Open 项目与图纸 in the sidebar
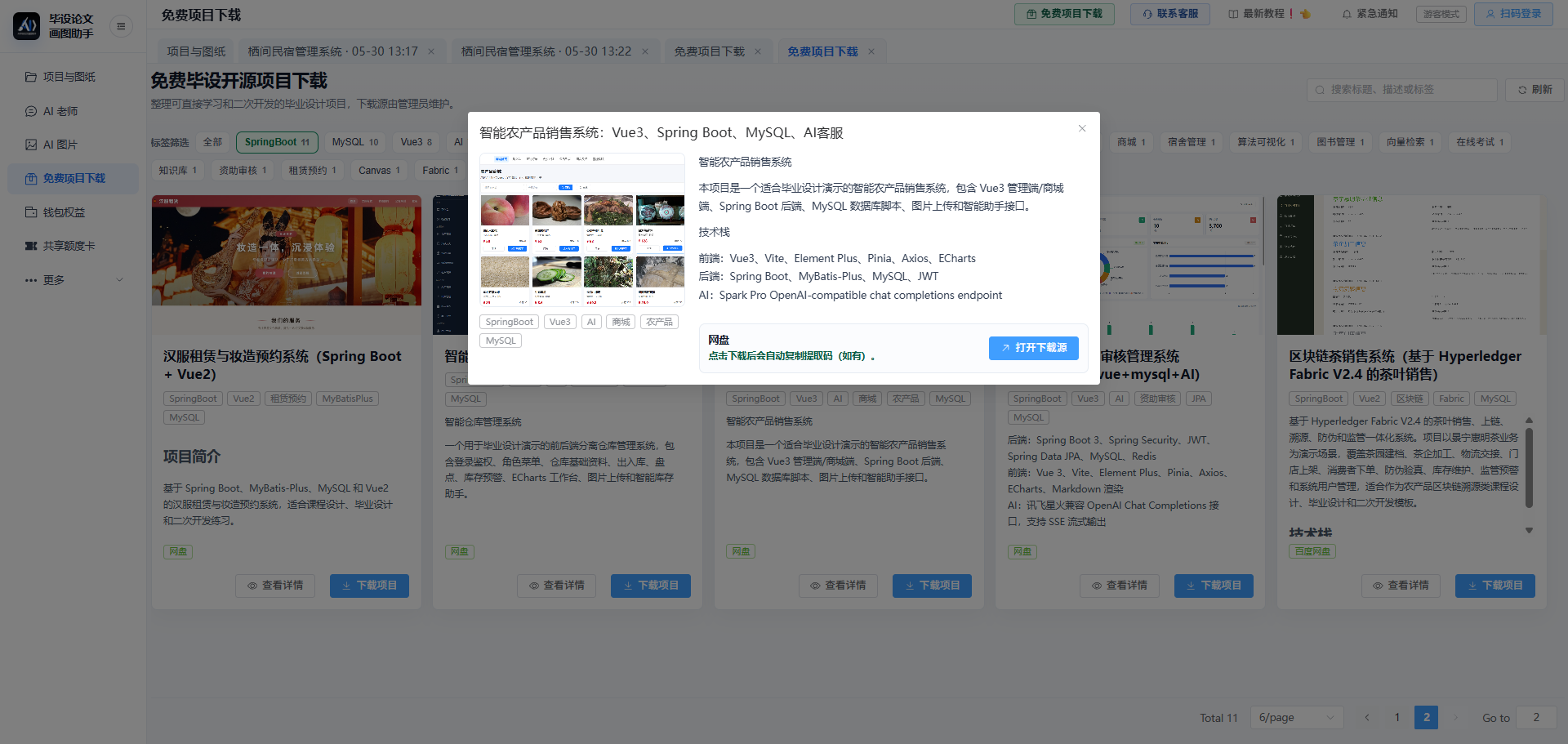Screen dimensions: 1568x744 [x=73, y=77]
